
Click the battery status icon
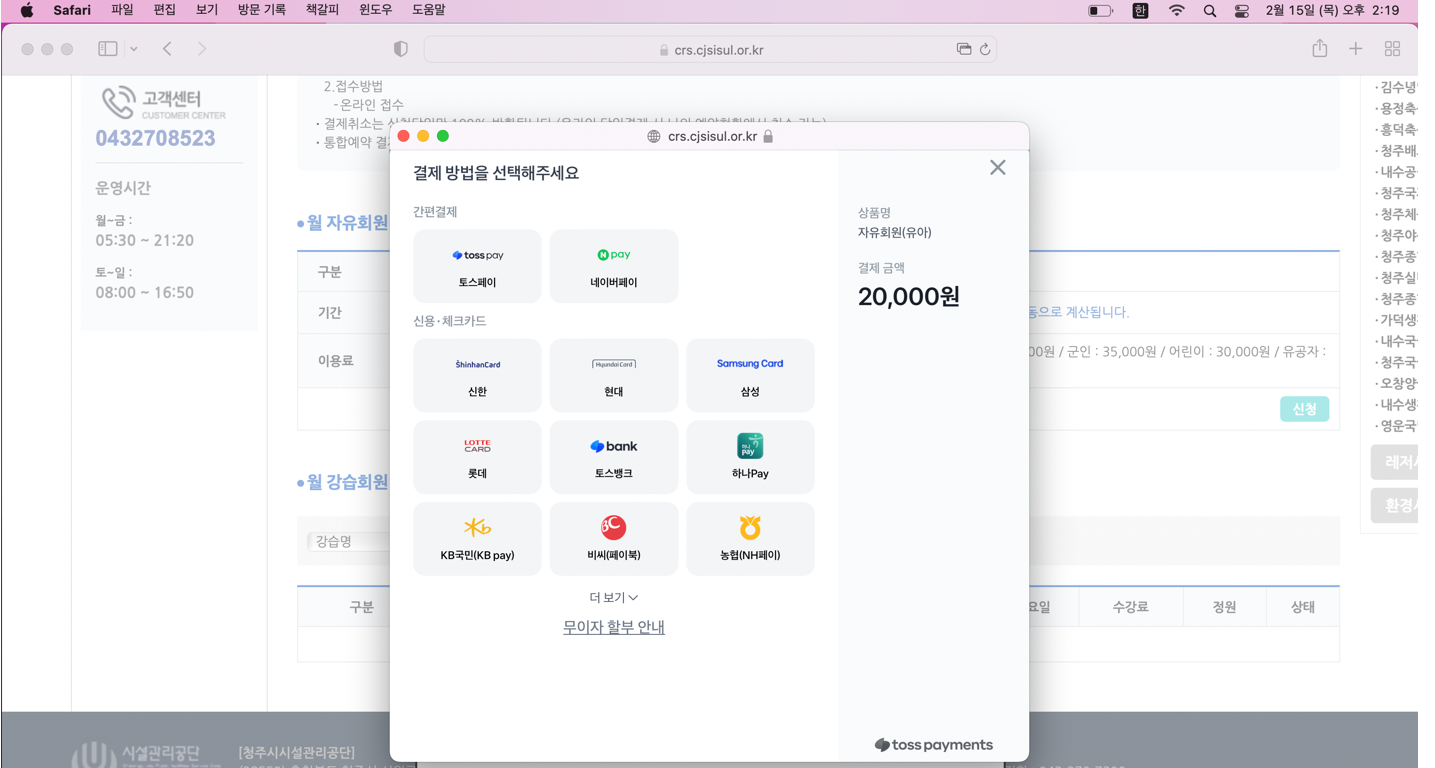click(x=1100, y=10)
